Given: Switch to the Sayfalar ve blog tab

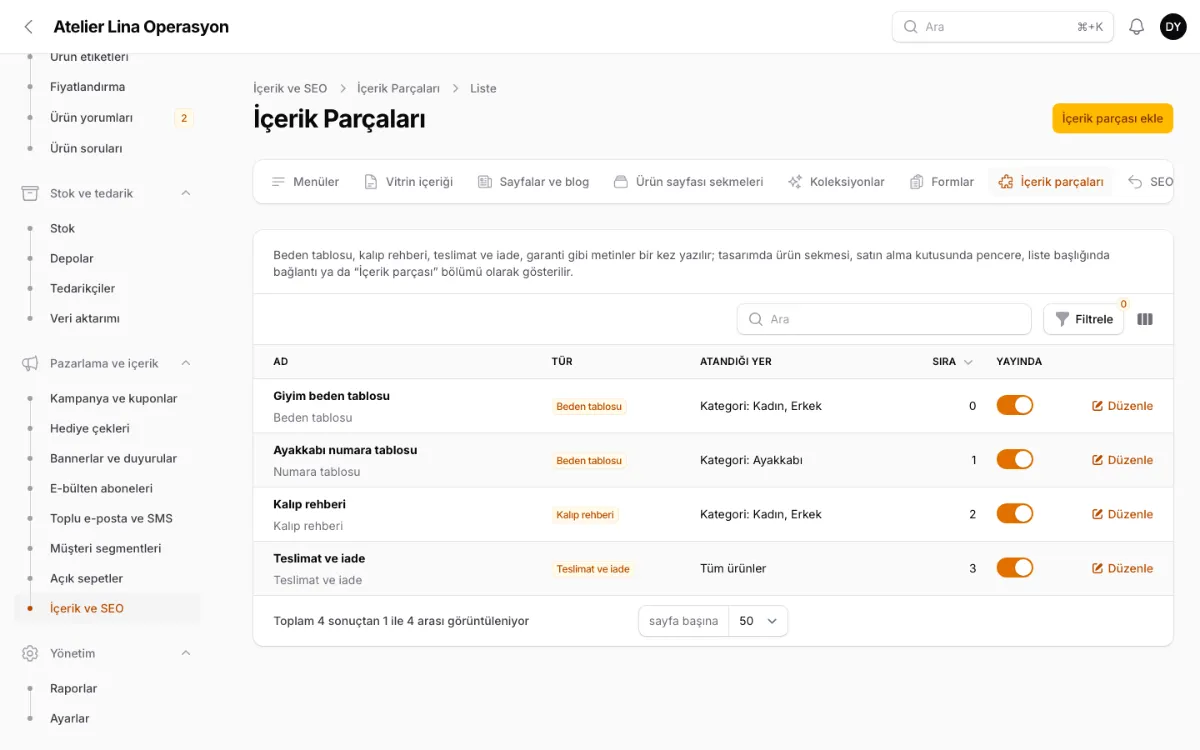Looking at the screenshot, I should pos(533,182).
